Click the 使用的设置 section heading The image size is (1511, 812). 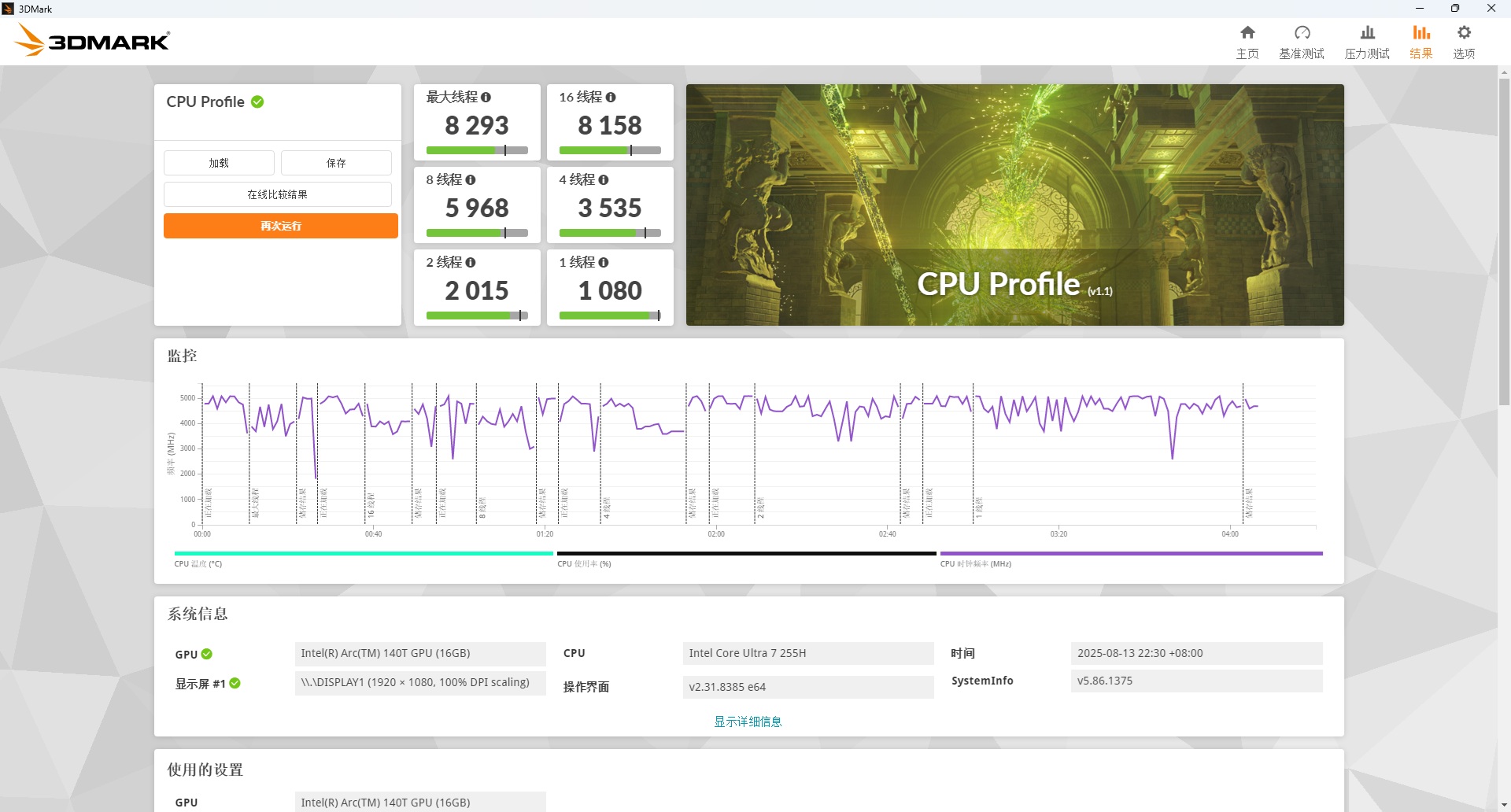(x=205, y=770)
